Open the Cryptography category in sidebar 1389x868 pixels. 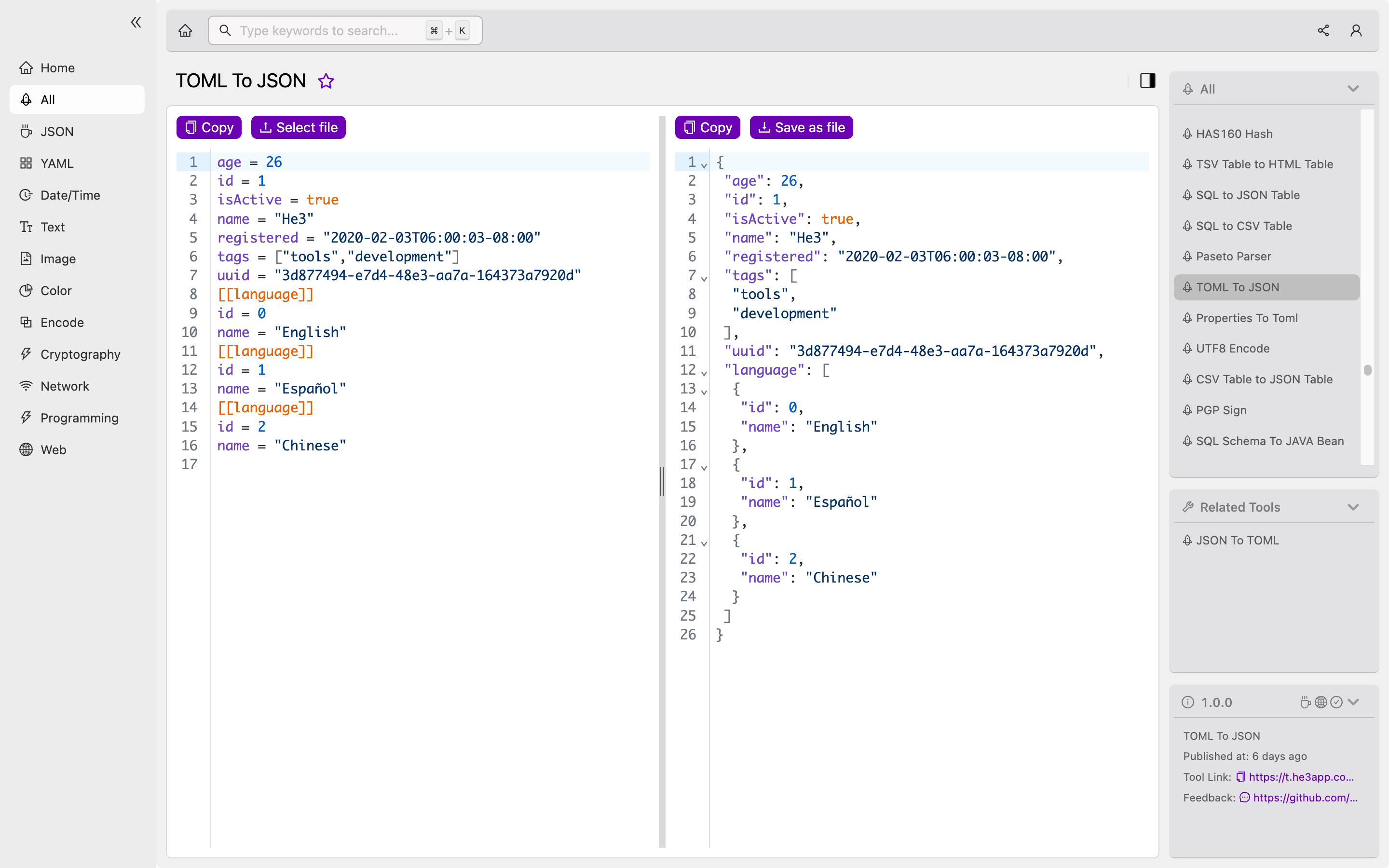point(77,354)
